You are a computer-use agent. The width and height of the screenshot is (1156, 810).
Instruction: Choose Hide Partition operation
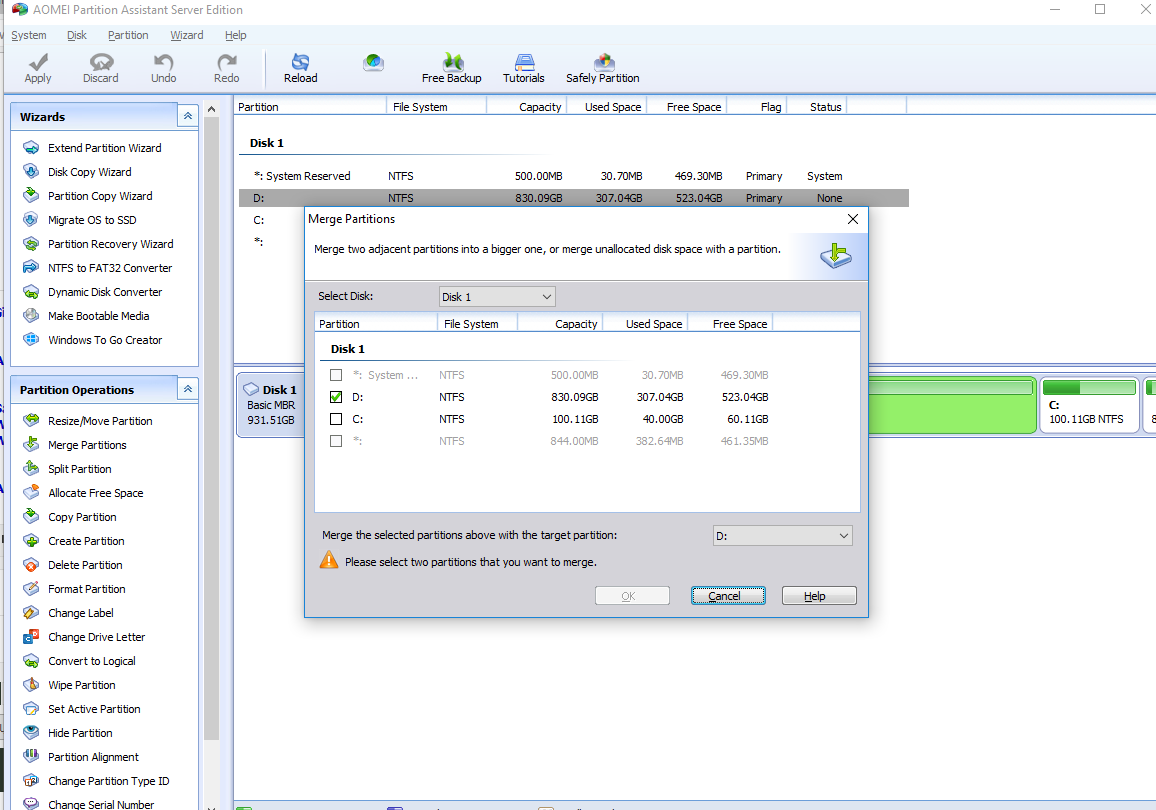[x=80, y=733]
